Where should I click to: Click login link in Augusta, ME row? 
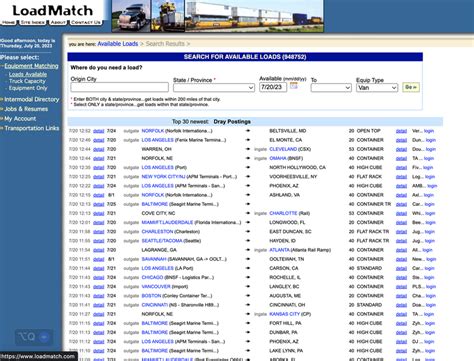click(x=431, y=296)
